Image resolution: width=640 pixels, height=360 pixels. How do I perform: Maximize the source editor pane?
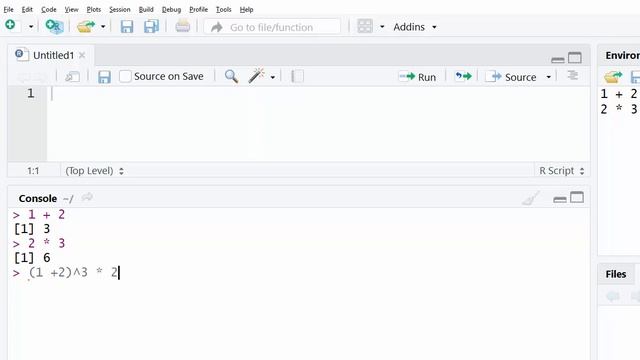tap(575, 58)
